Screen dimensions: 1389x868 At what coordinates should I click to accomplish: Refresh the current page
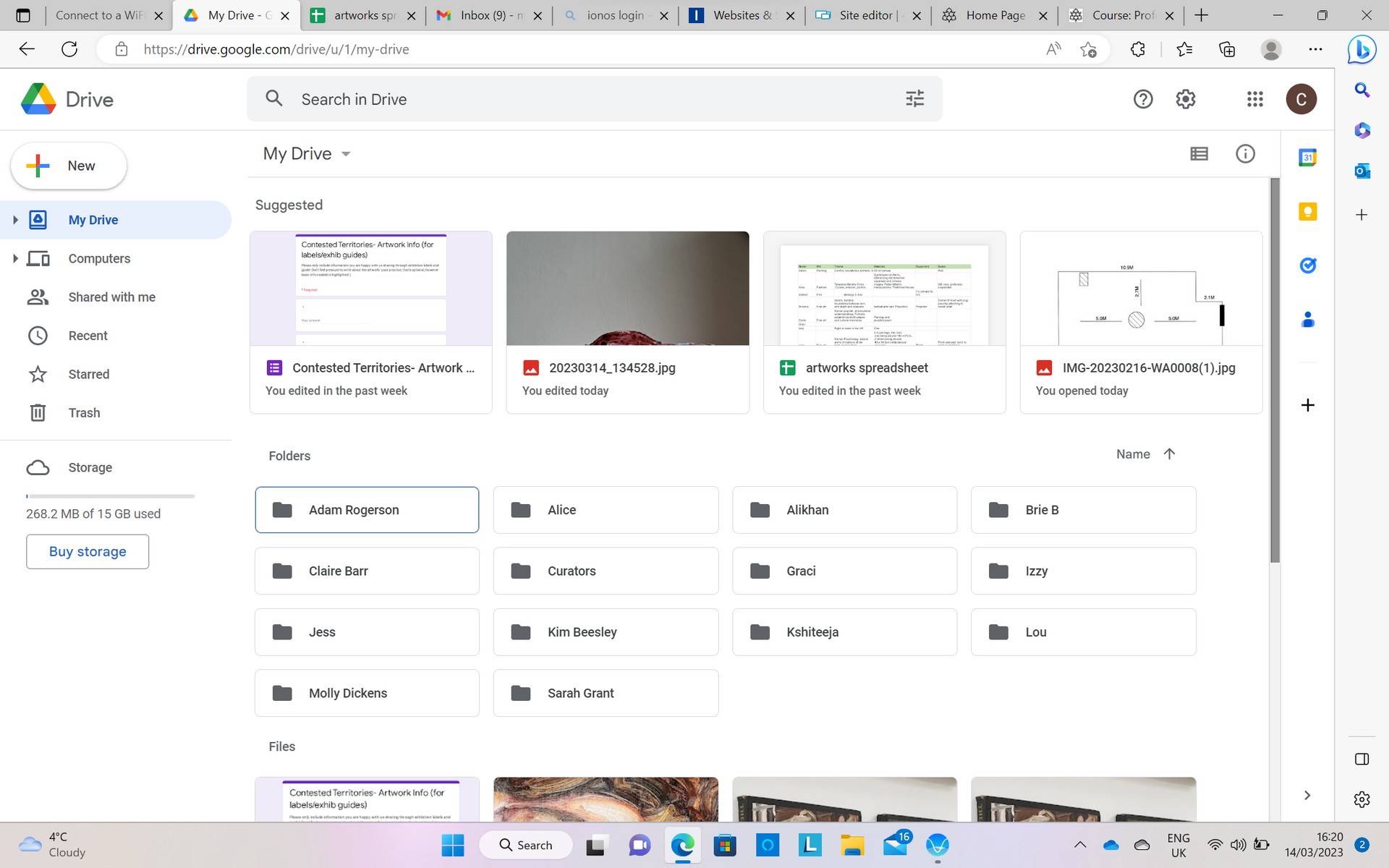(x=69, y=49)
